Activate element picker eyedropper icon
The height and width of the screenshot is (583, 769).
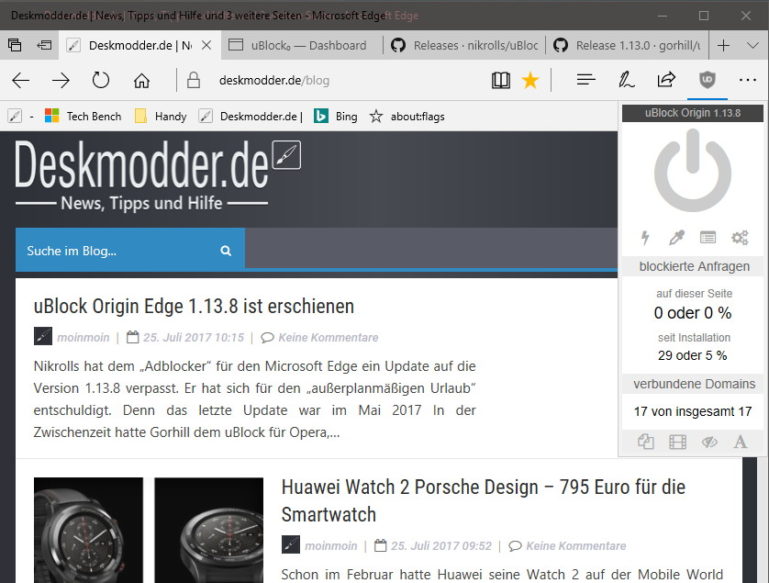[676, 237]
